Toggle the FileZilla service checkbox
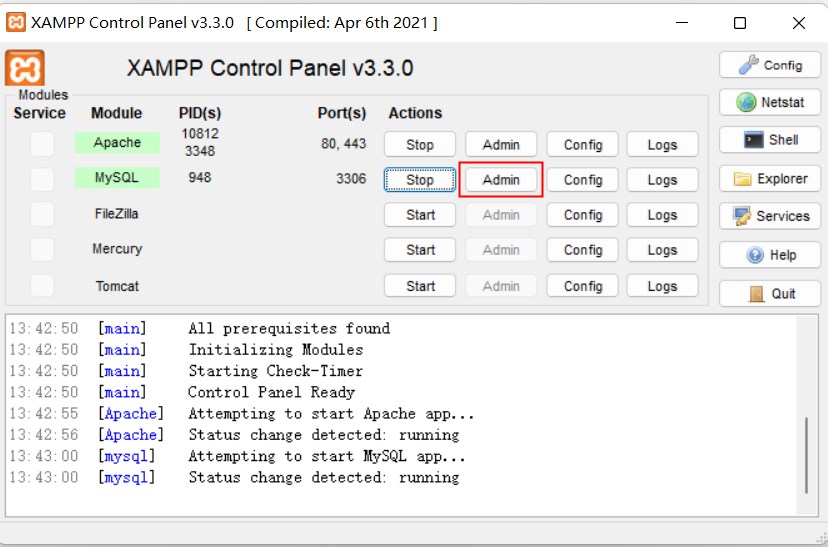The height and width of the screenshot is (547, 828). [42, 214]
